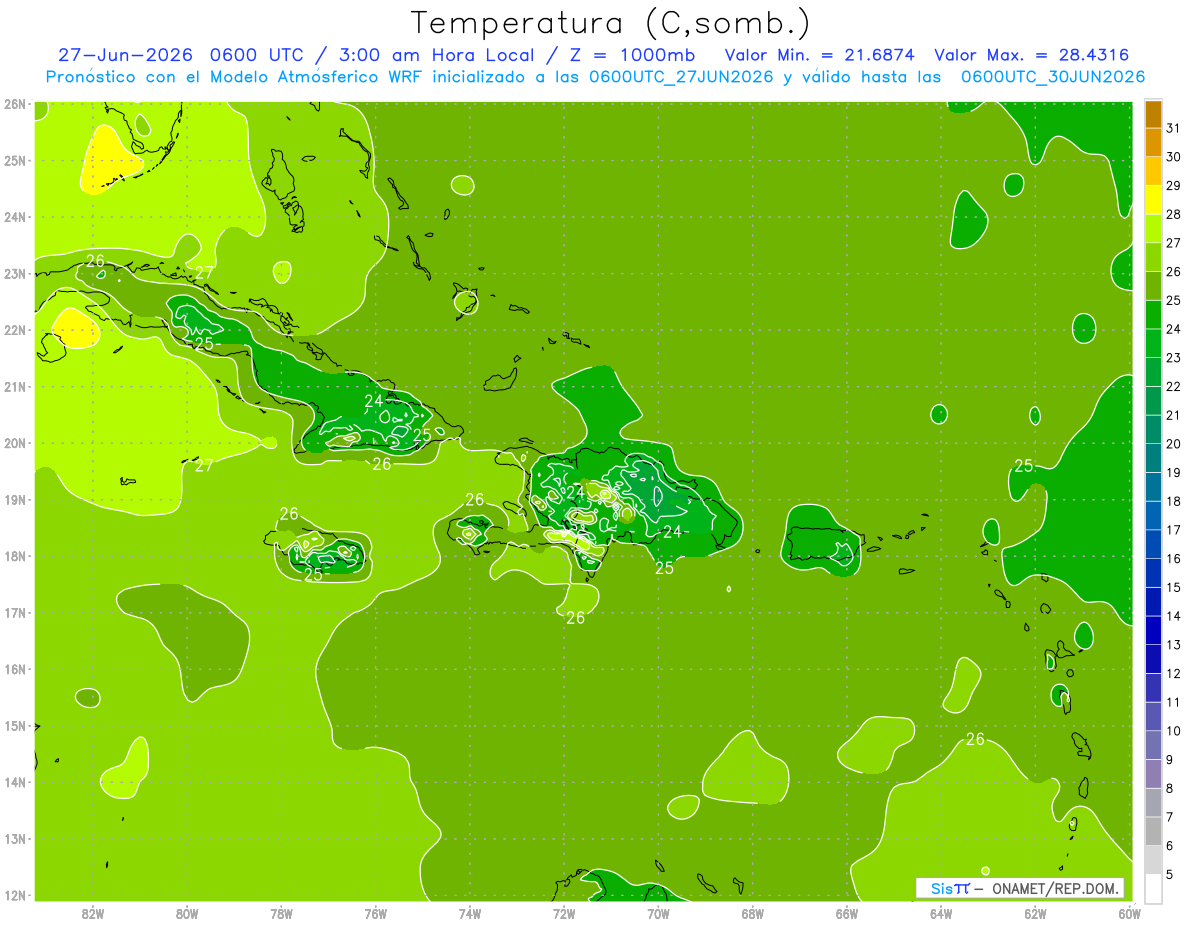This screenshot has height=927, width=1200.
Task: Click the "13N" latitude label
Action: tap(14, 838)
